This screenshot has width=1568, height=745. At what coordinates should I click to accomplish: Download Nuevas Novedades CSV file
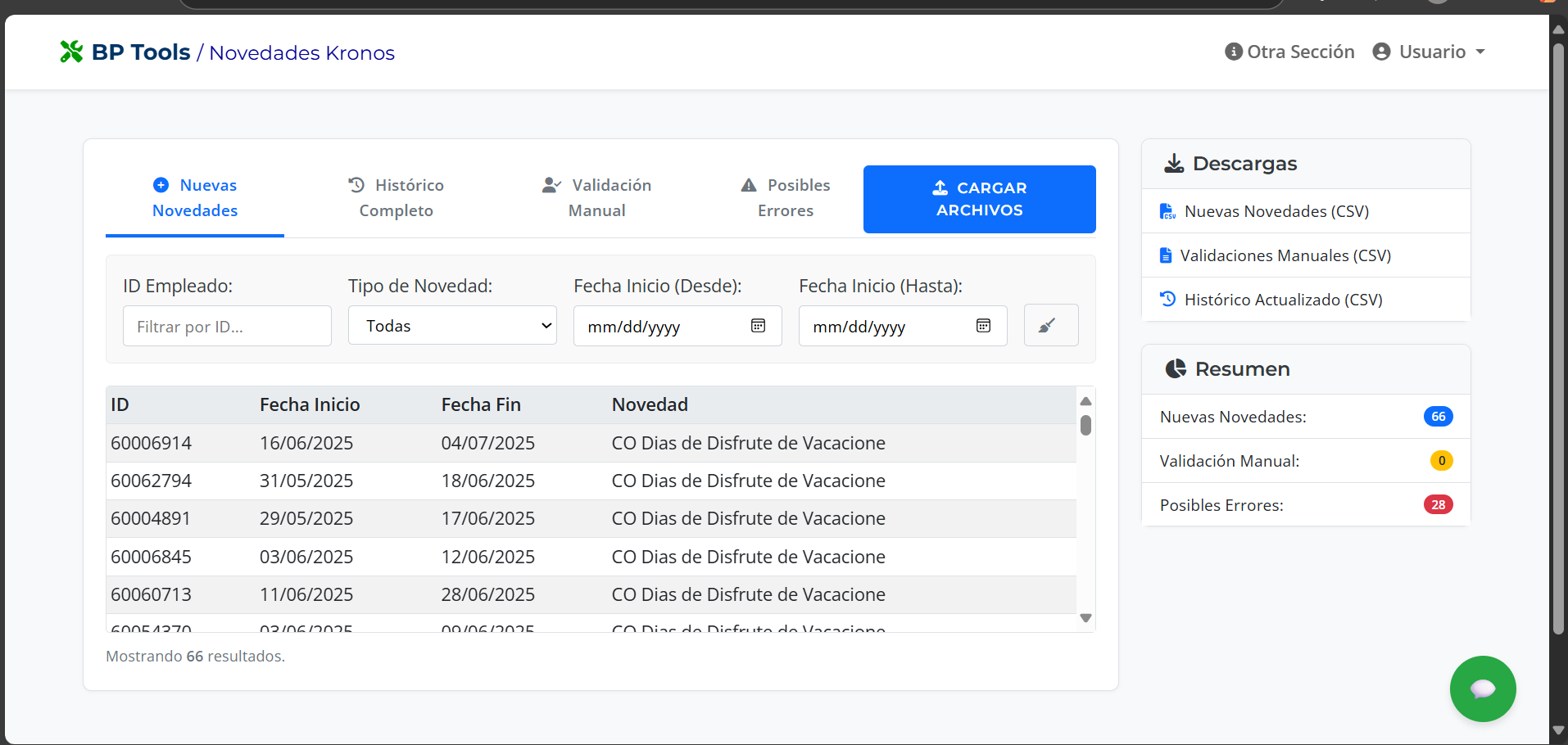[1276, 210]
